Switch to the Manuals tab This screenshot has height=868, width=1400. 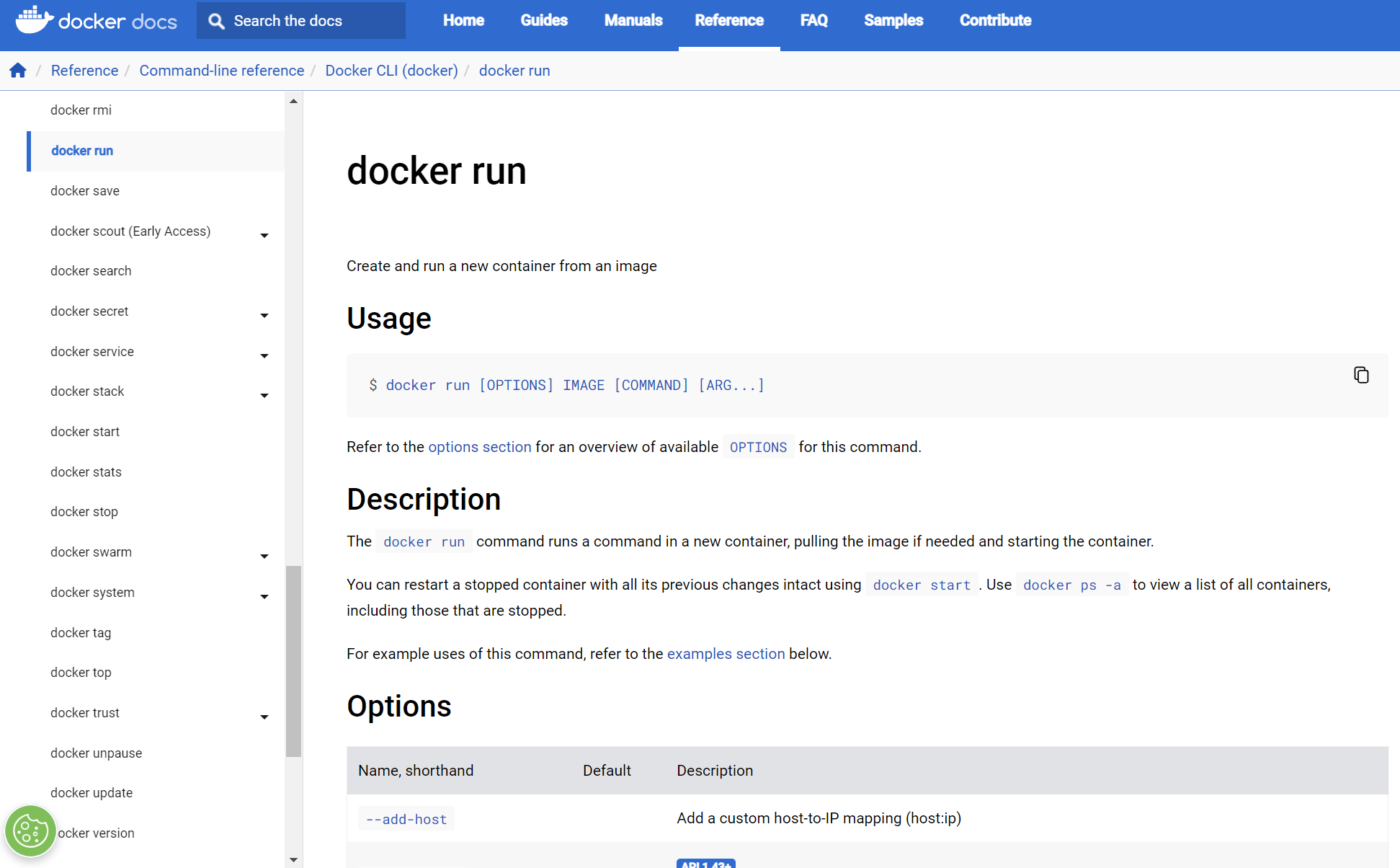(x=633, y=21)
